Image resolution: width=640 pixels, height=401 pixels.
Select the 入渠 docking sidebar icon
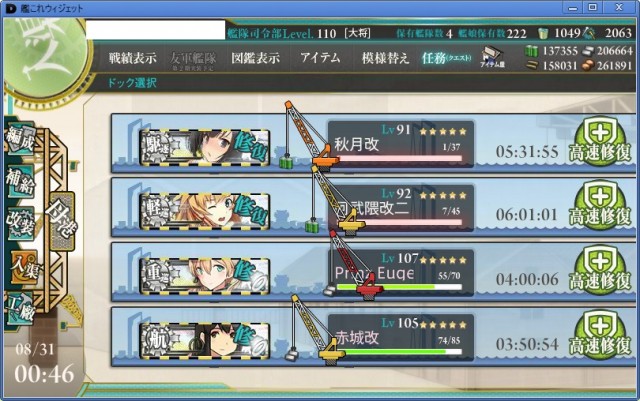[23, 267]
